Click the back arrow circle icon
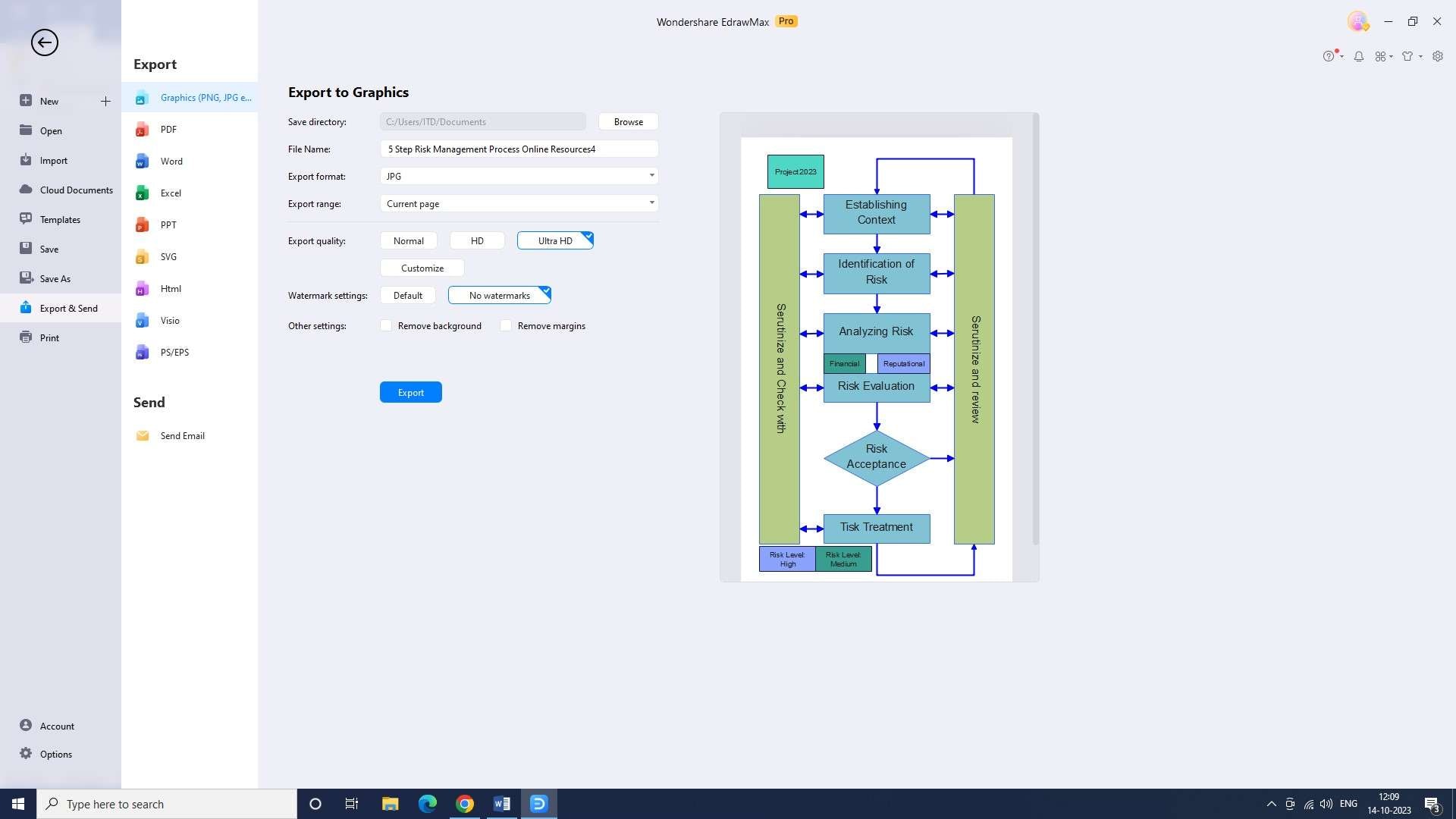 pos(45,42)
